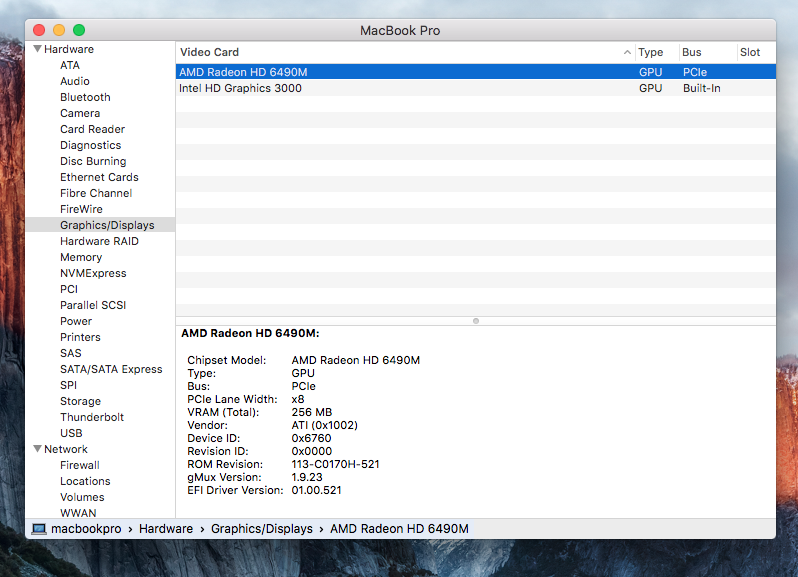Image resolution: width=798 pixels, height=577 pixels.
Task: Click the EFI Driver Version value 01.00.521
Action: click(317, 490)
